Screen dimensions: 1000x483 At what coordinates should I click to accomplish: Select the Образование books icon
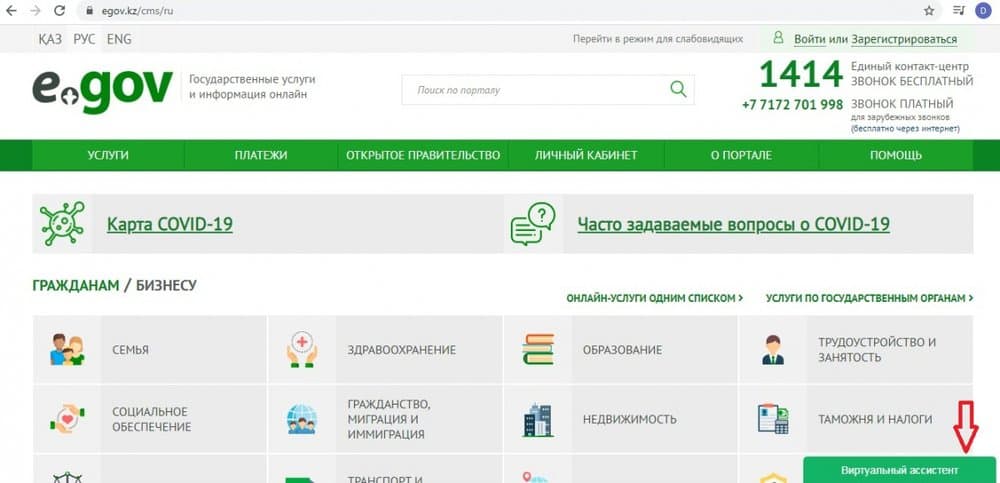click(538, 350)
